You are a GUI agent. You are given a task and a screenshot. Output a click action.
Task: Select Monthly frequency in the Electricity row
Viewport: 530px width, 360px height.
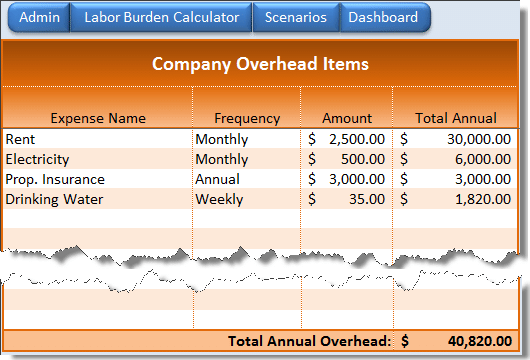tap(246, 159)
